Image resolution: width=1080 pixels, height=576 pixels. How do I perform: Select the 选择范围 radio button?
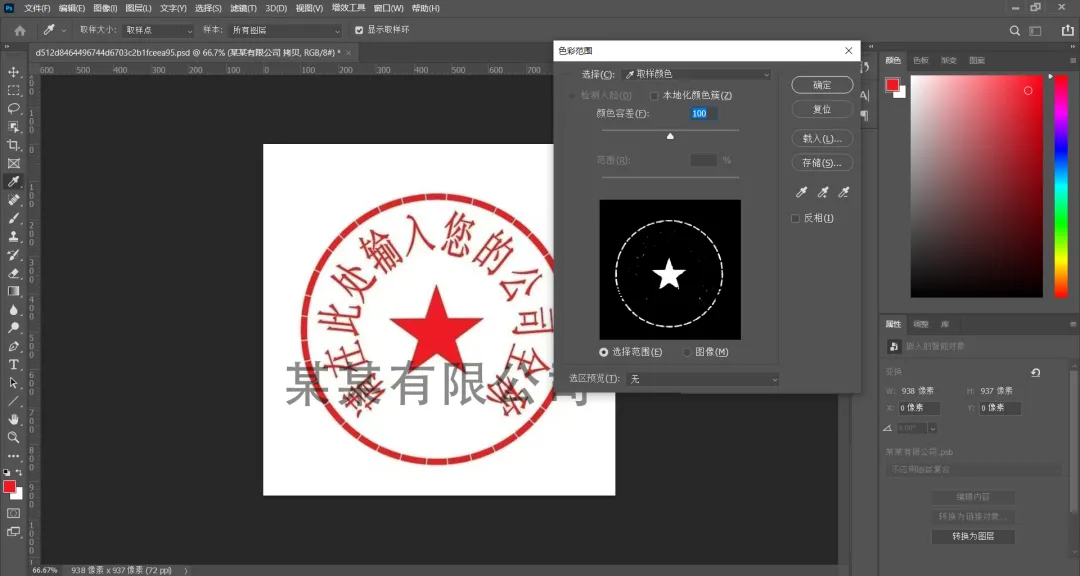tap(603, 352)
